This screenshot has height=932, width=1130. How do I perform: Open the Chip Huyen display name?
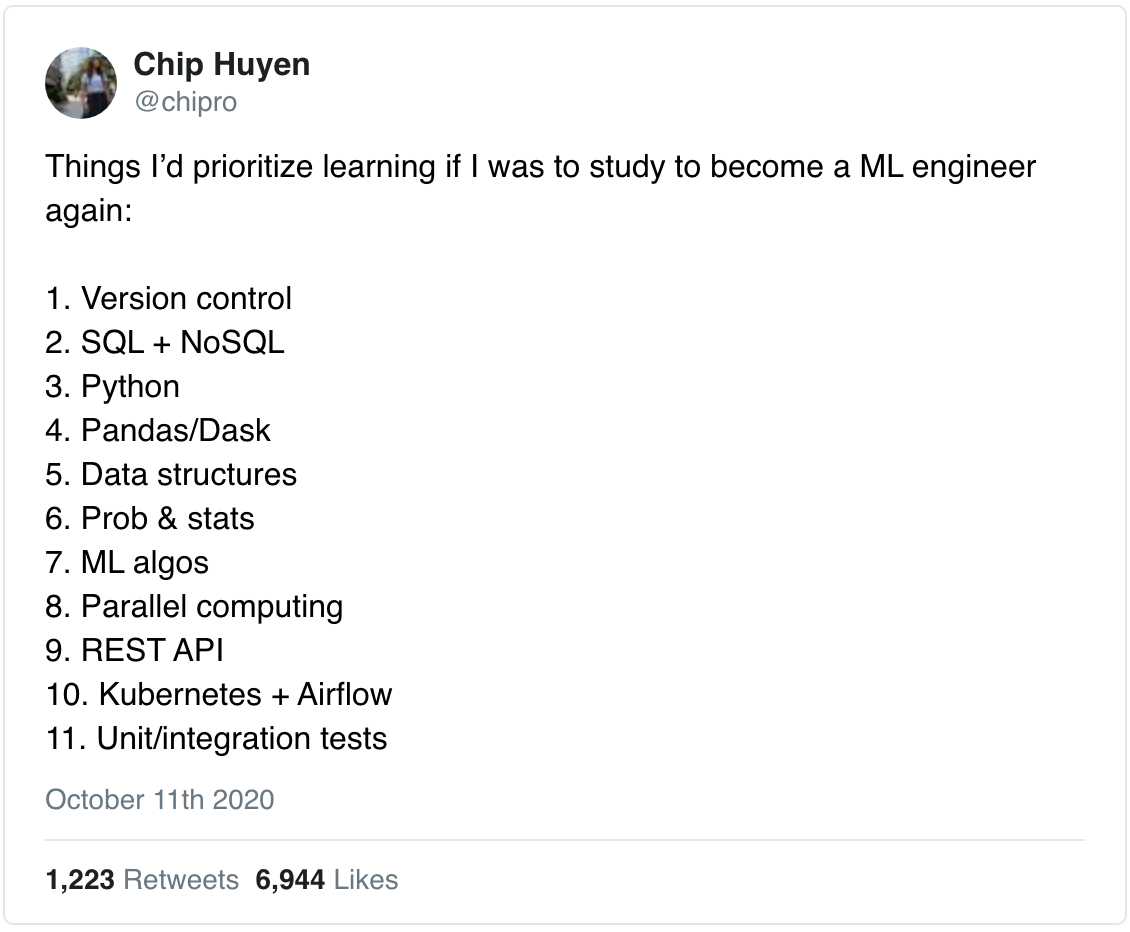221,65
